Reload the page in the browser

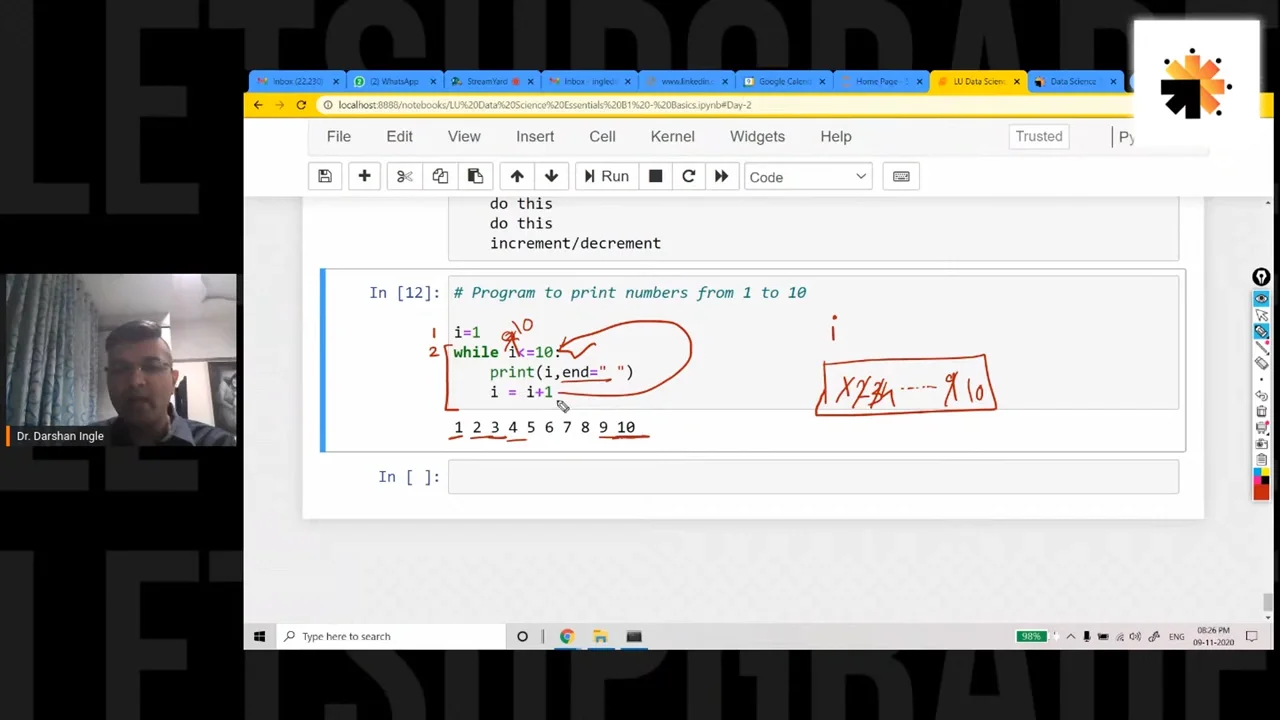pyautogui.click(x=301, y=105)
